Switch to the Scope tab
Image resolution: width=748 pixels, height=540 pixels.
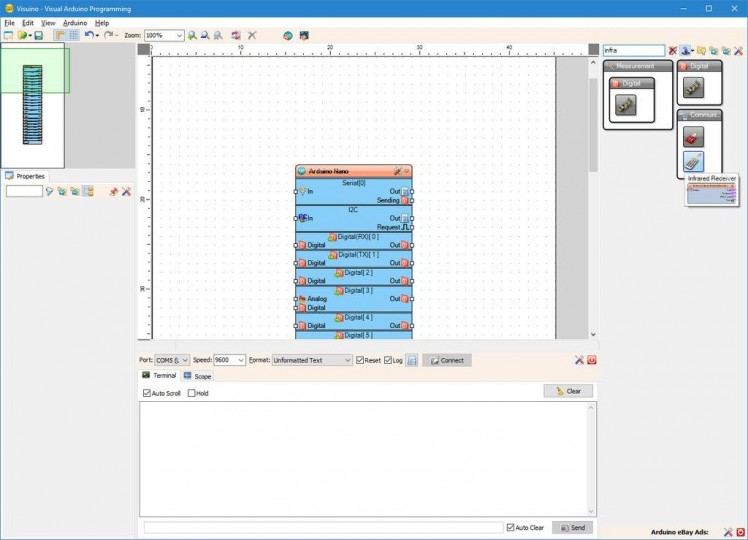click(197, 376)
